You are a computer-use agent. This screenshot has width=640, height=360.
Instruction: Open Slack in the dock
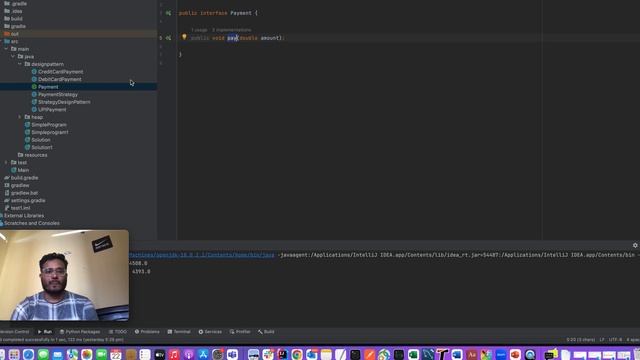[x=268, y=354]
